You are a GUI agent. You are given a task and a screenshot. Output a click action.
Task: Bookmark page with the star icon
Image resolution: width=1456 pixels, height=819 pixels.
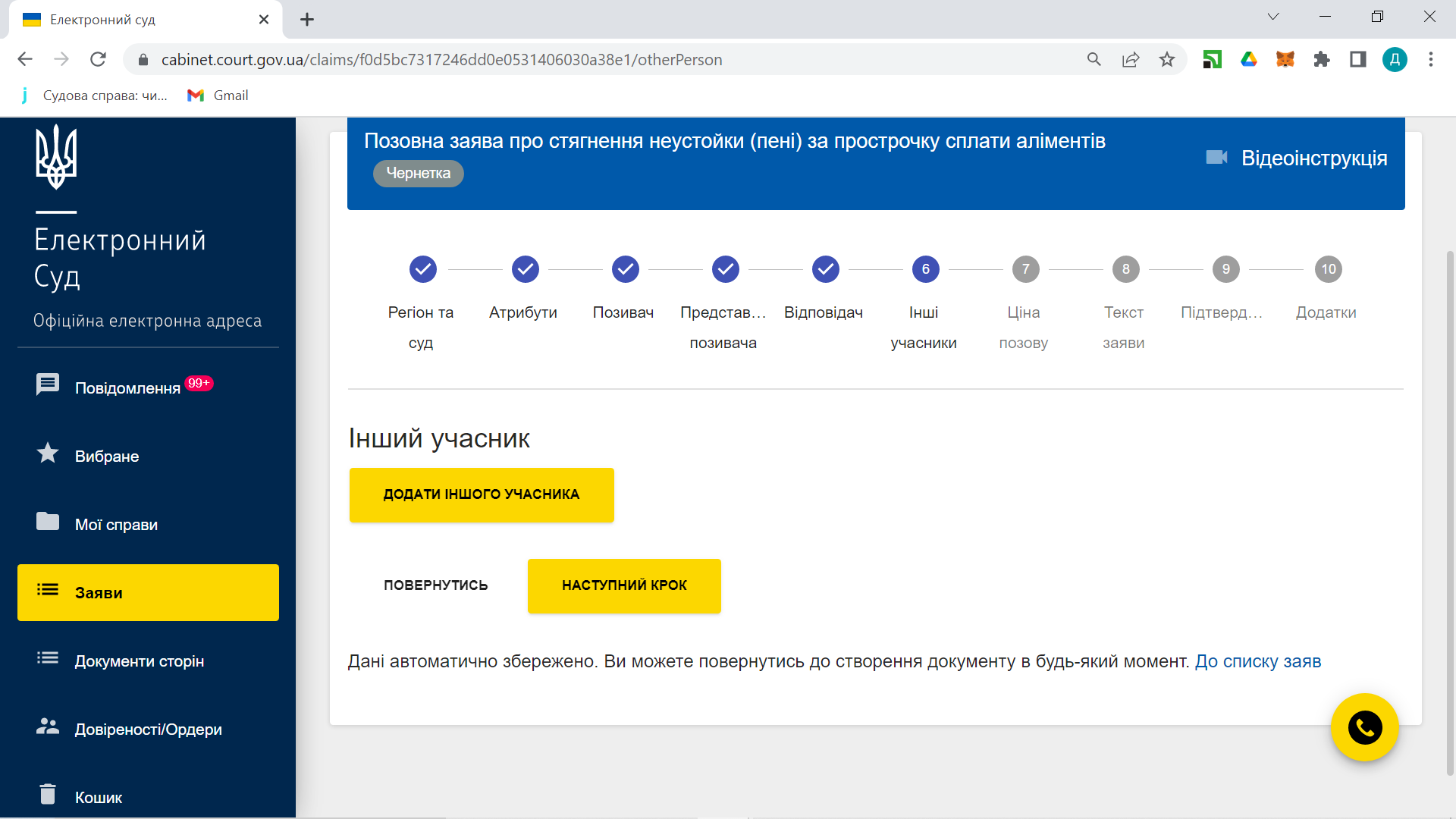click(x=1166, y=59)
